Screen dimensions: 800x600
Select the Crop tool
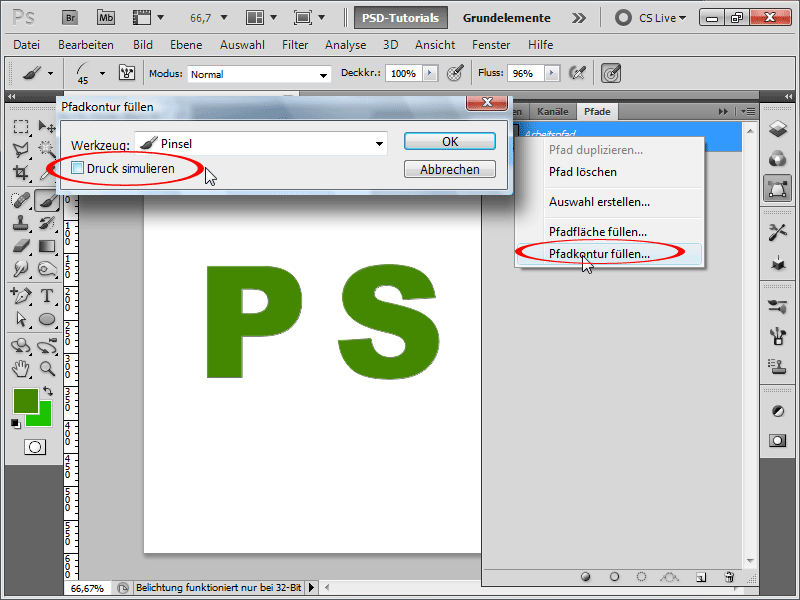21,173
